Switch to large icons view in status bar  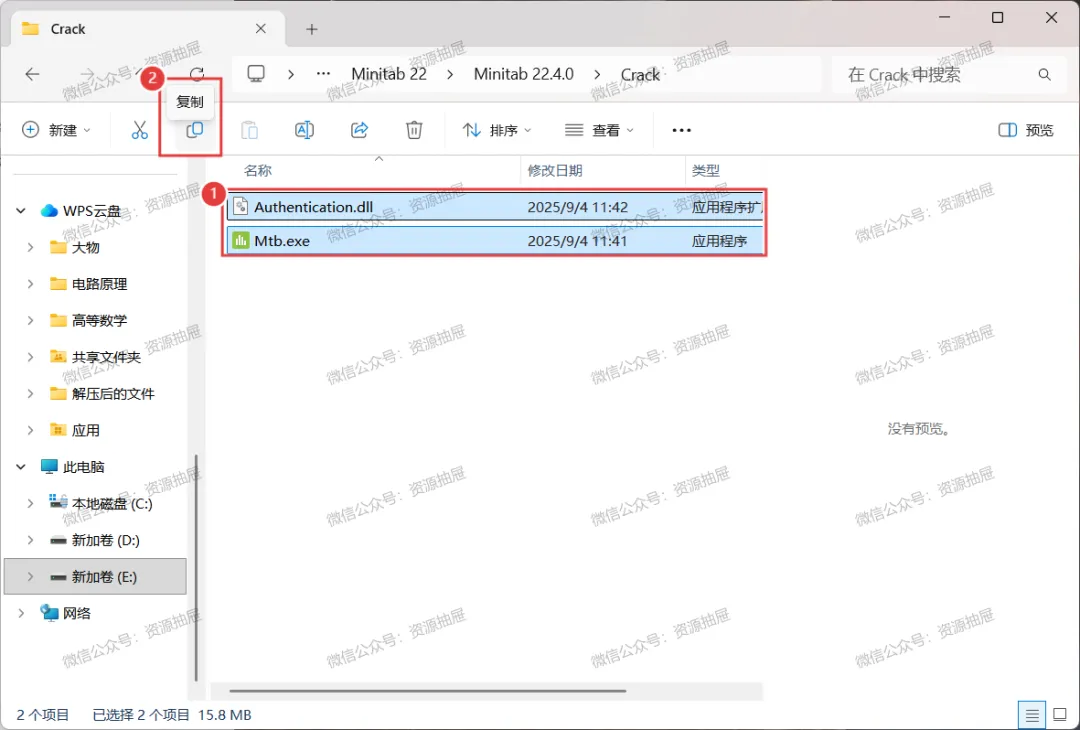pyautogui.click(x=1060, y=715)
